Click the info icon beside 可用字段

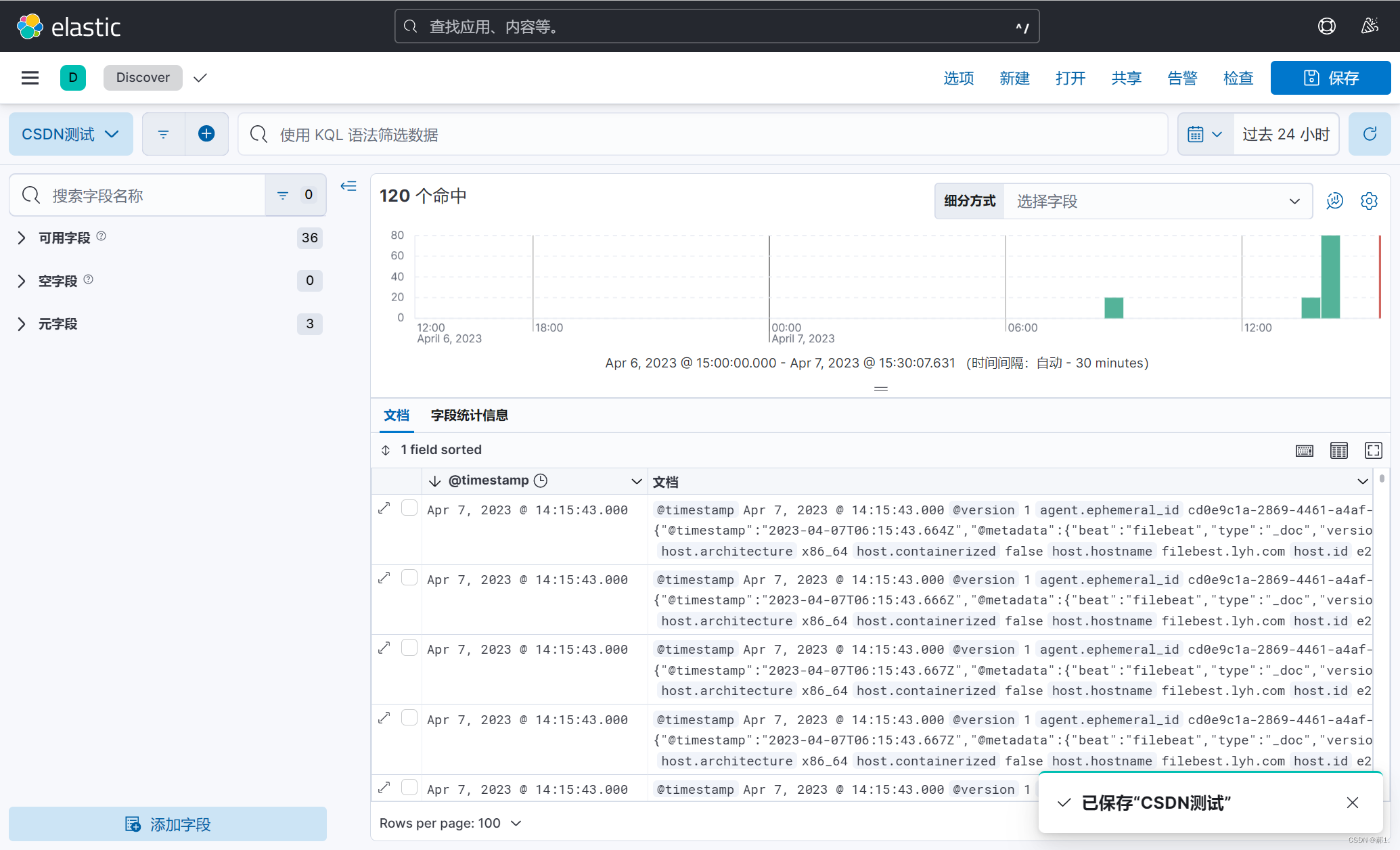coord(101,236)
